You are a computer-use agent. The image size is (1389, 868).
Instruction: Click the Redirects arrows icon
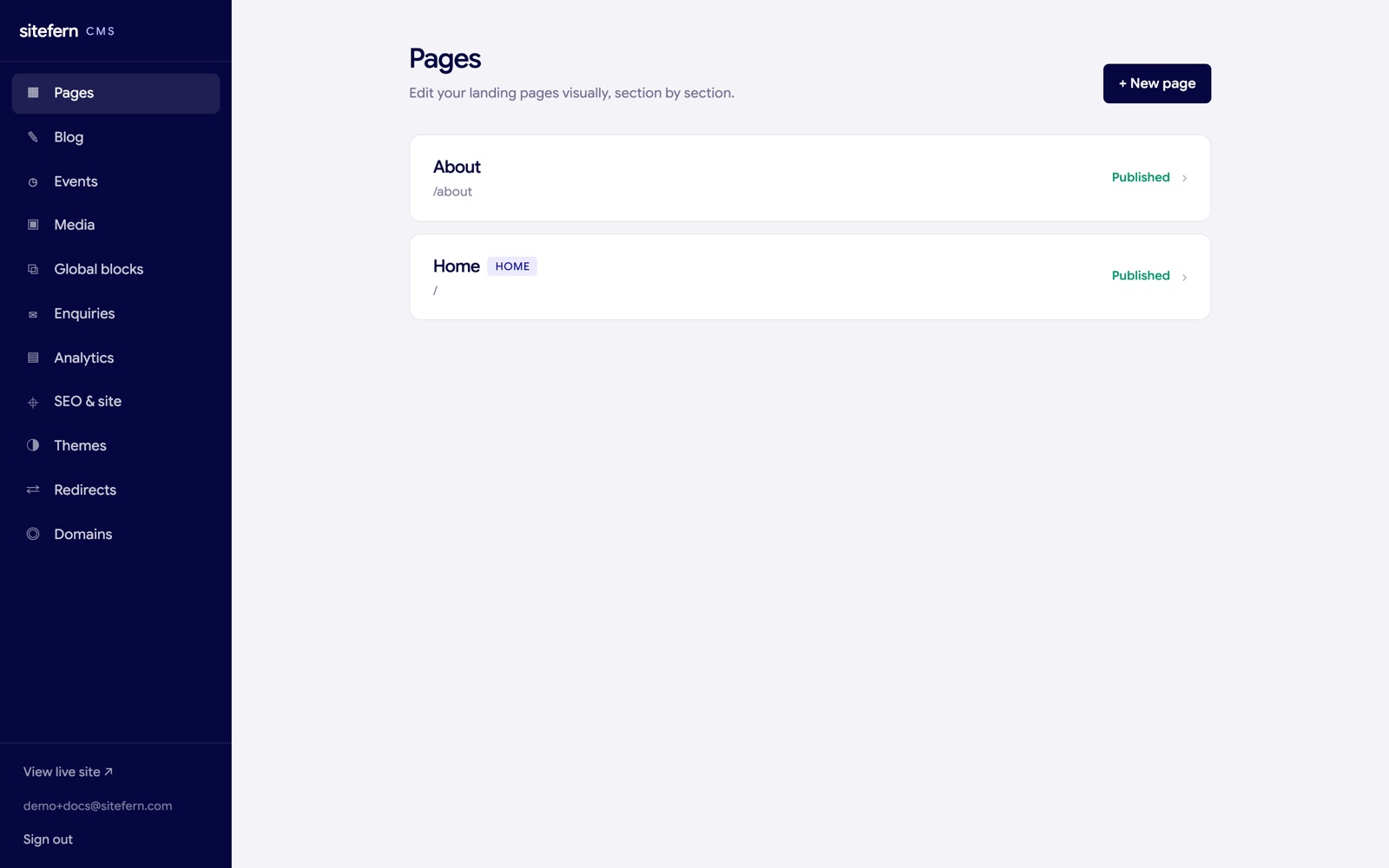coord(33,490)
